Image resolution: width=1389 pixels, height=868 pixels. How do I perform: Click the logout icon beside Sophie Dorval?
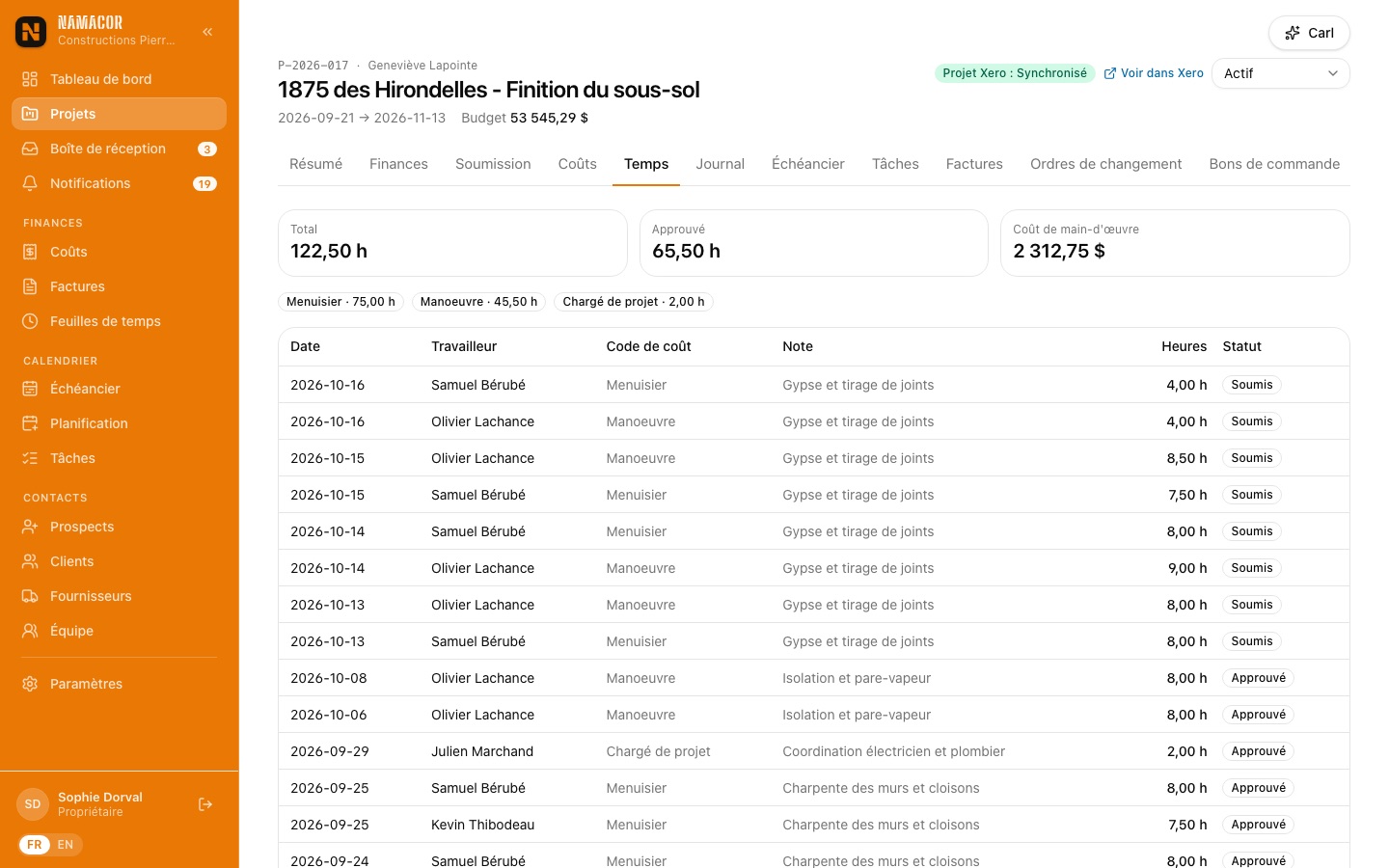205,804
